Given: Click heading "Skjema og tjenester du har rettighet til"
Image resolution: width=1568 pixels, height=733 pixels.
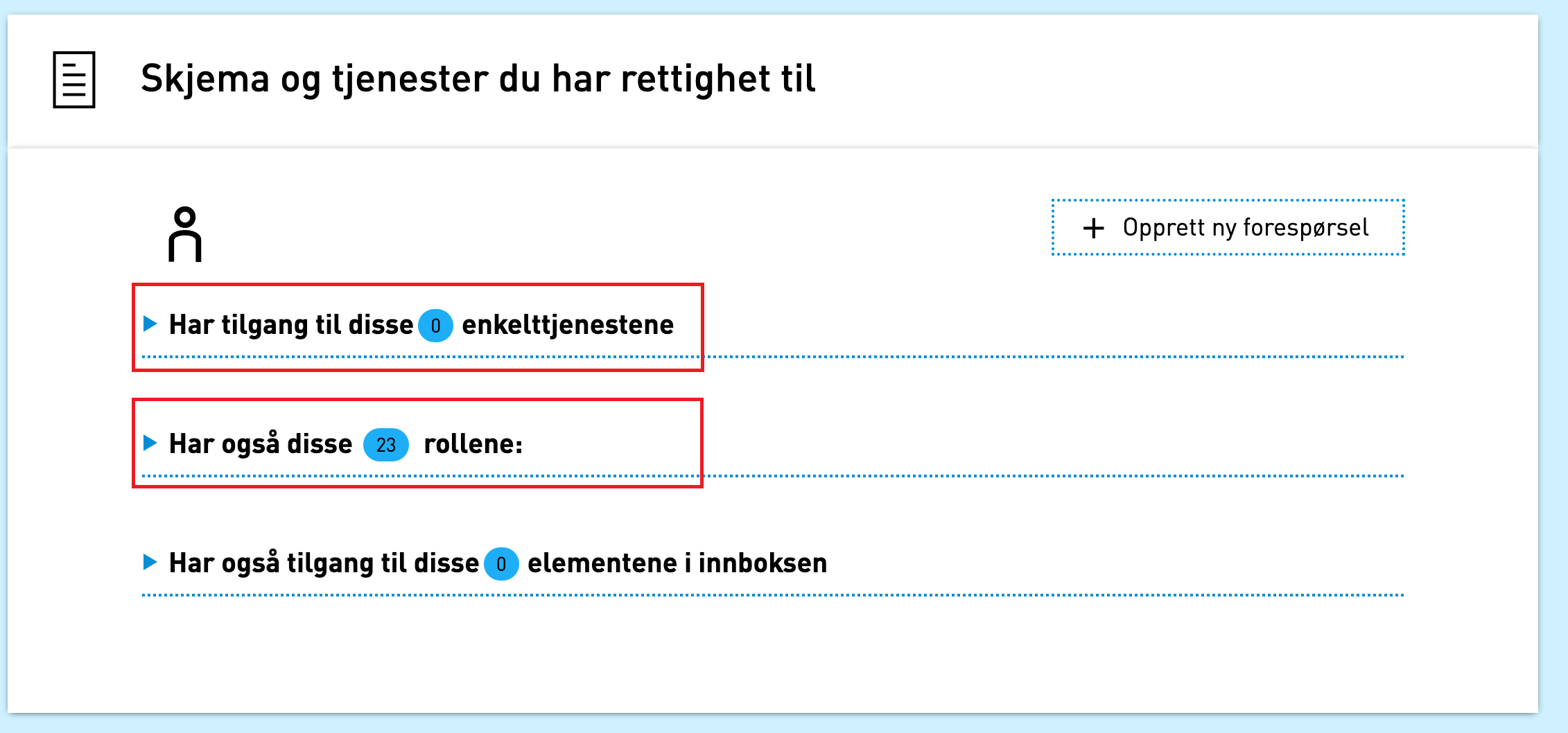Looking at the screenshot, I should [478, 78].
